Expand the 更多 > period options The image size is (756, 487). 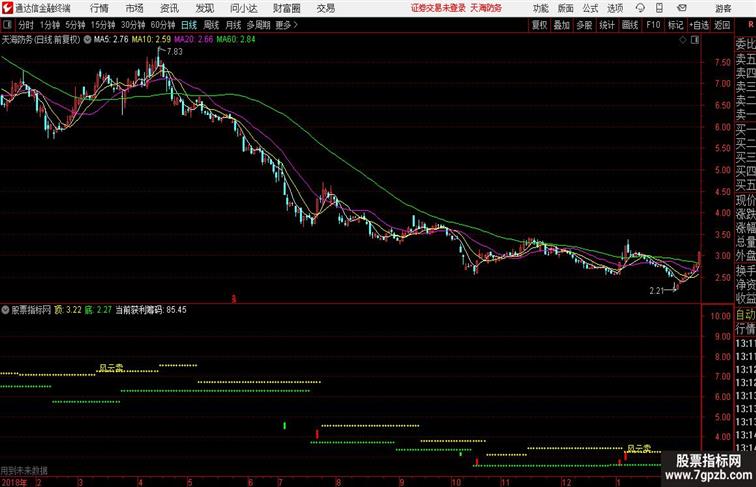(286, 25)
